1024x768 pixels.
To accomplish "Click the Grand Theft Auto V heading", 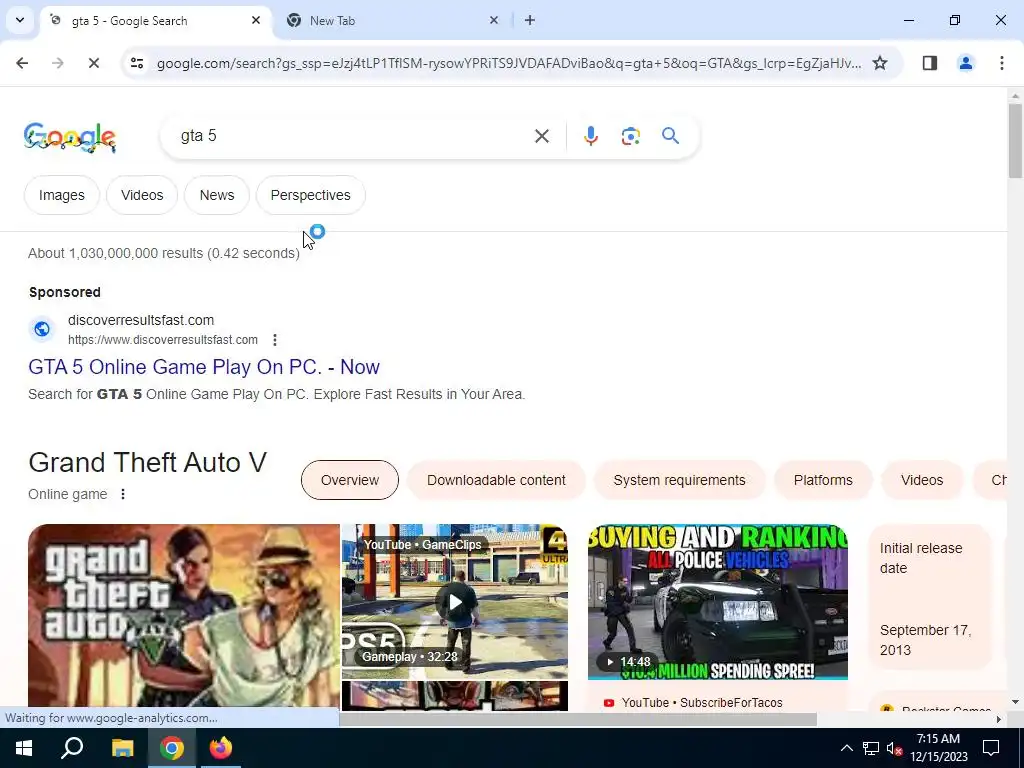I will (148, 462).
